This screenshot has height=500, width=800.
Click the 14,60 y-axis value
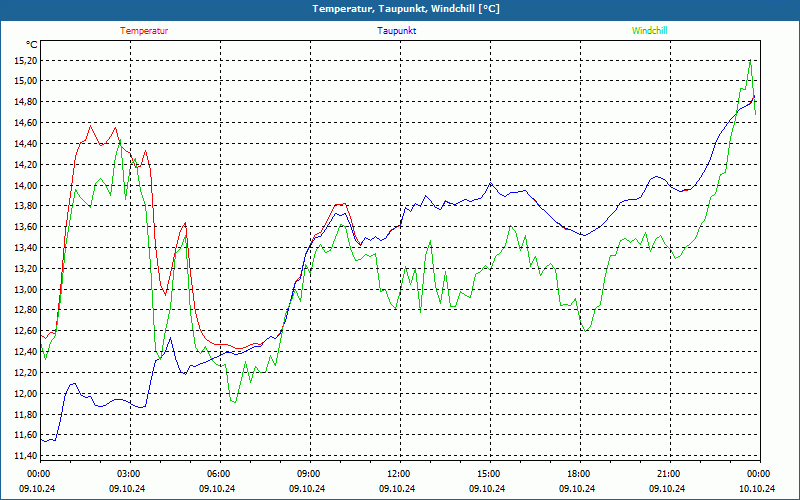pos(27,122)
